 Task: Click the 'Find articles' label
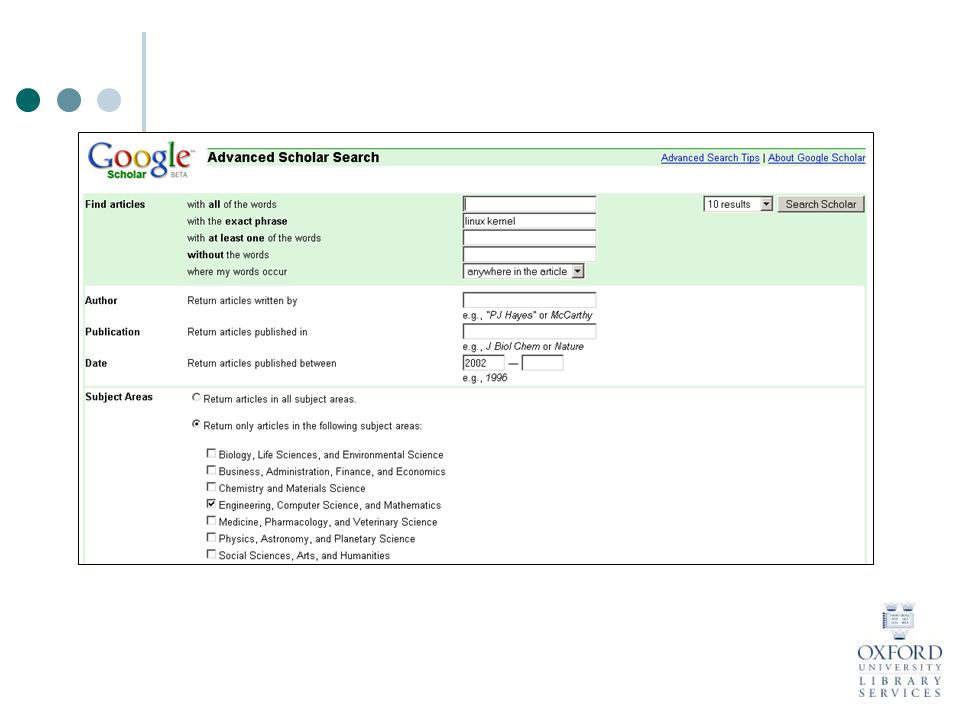click(x=115, y=204)
